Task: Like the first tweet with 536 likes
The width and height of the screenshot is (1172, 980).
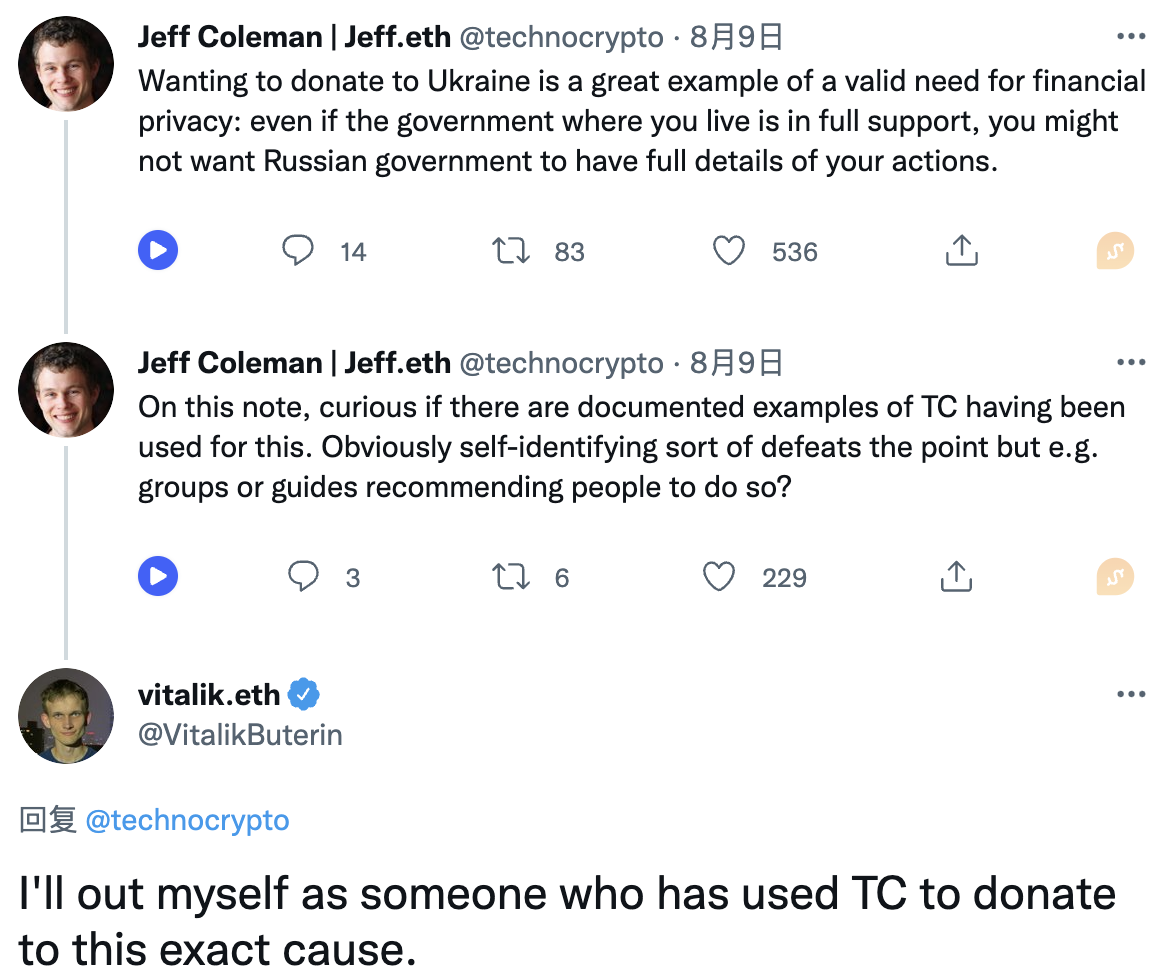Action: (729, 250)
